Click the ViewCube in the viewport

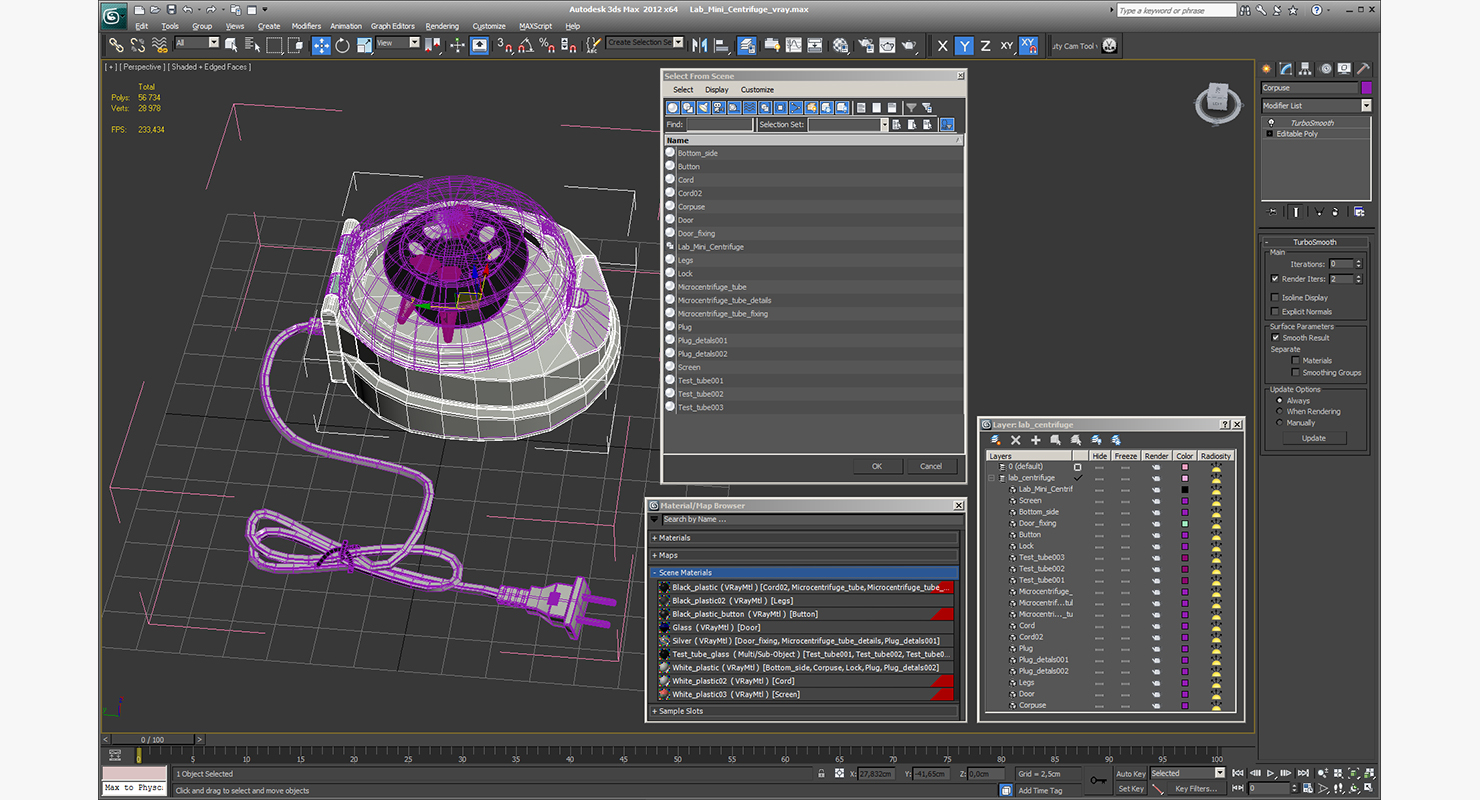pos(1218,100)
